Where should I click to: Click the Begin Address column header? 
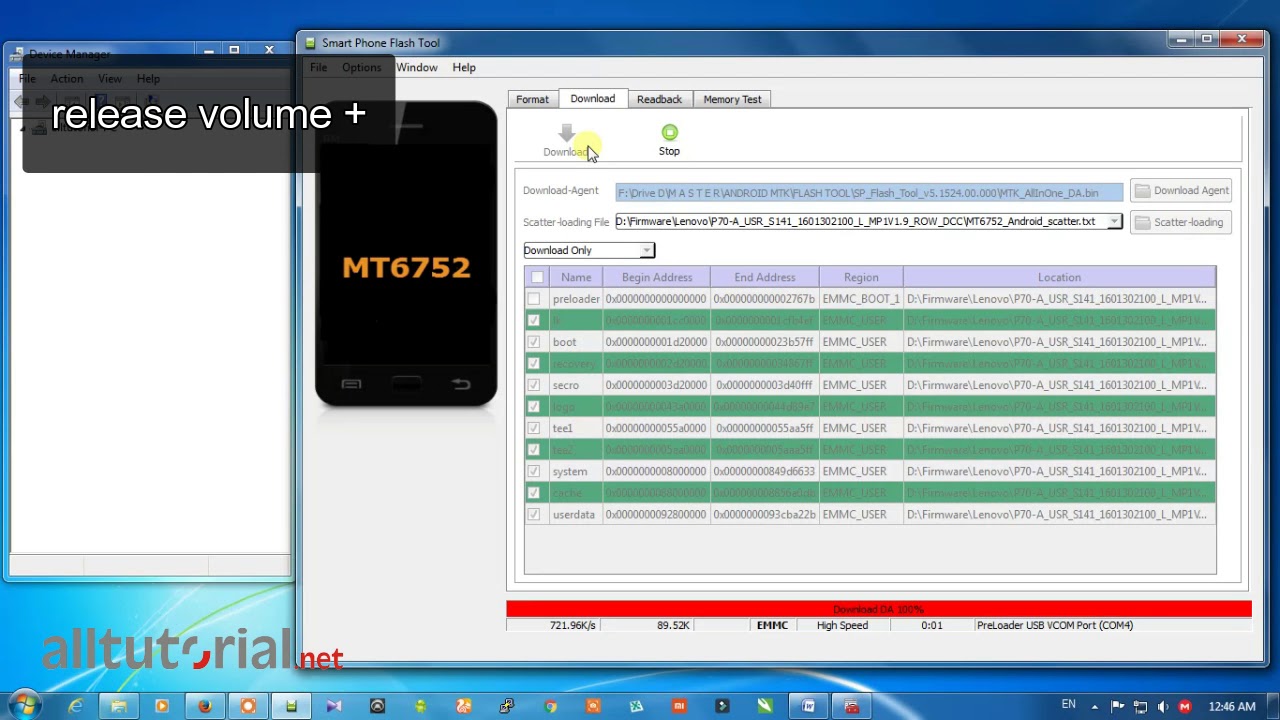[657, 278]
